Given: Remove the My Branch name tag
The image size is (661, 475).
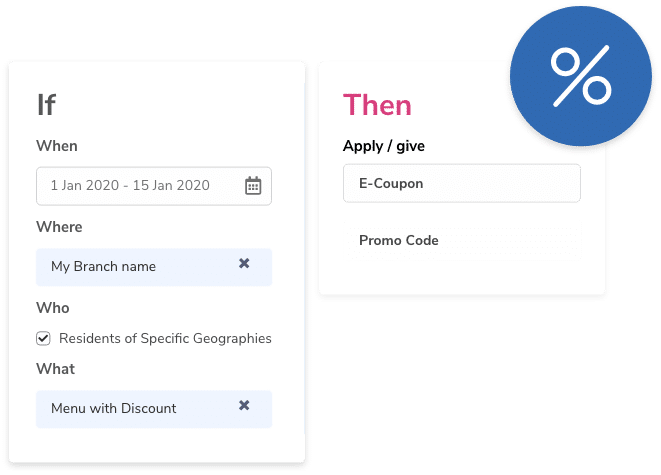Looking at the screenshot, I should coord(244,264).
